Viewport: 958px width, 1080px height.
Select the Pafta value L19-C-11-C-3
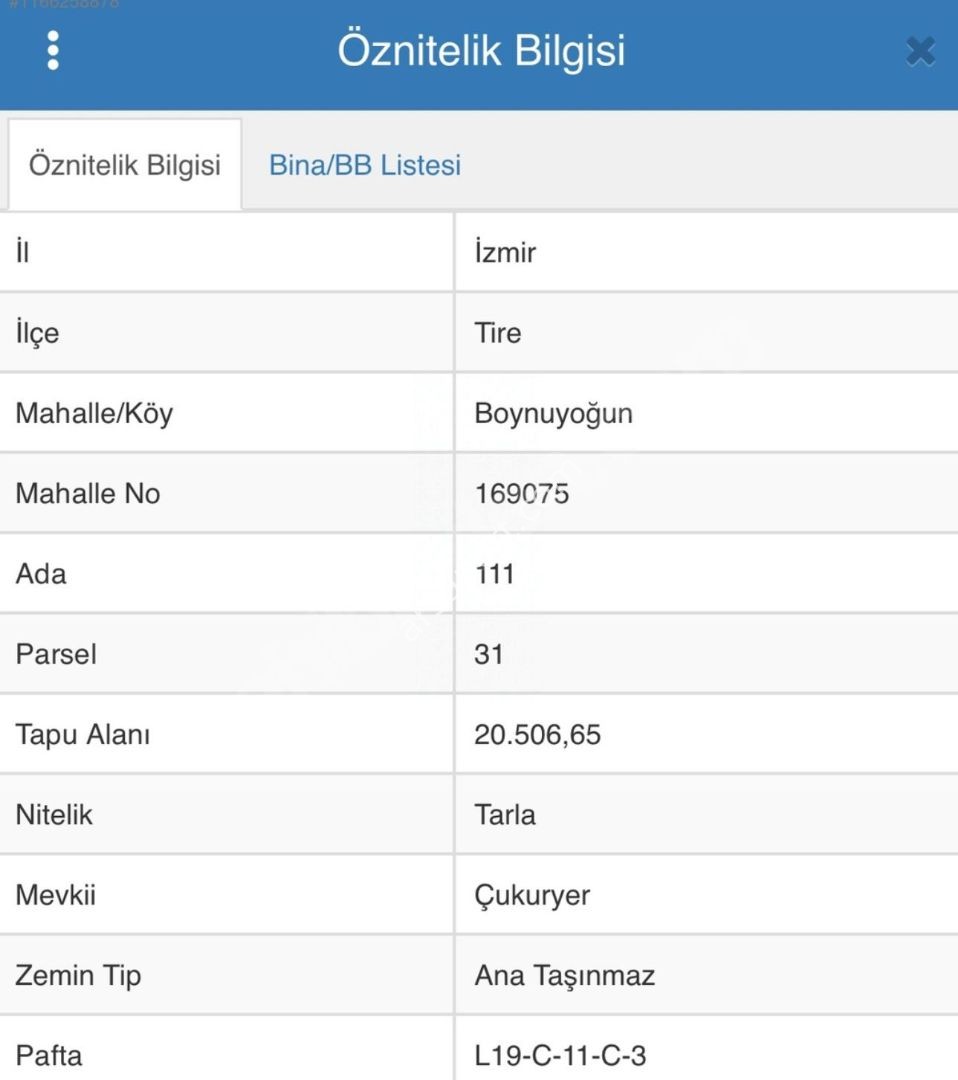click(x=560, y=1056)
